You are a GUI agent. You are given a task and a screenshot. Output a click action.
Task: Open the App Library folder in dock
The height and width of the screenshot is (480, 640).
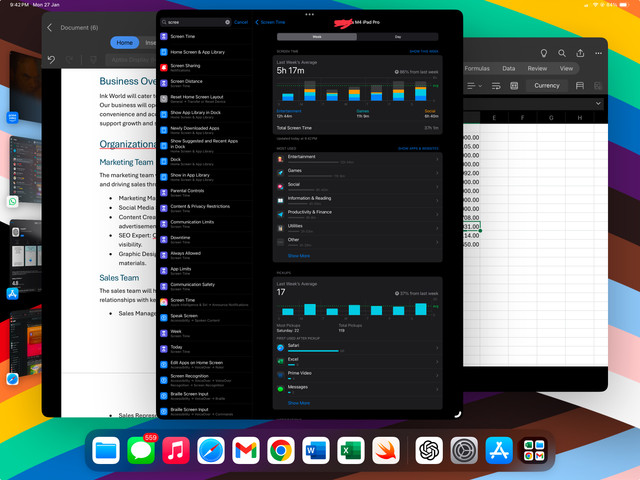534,451
